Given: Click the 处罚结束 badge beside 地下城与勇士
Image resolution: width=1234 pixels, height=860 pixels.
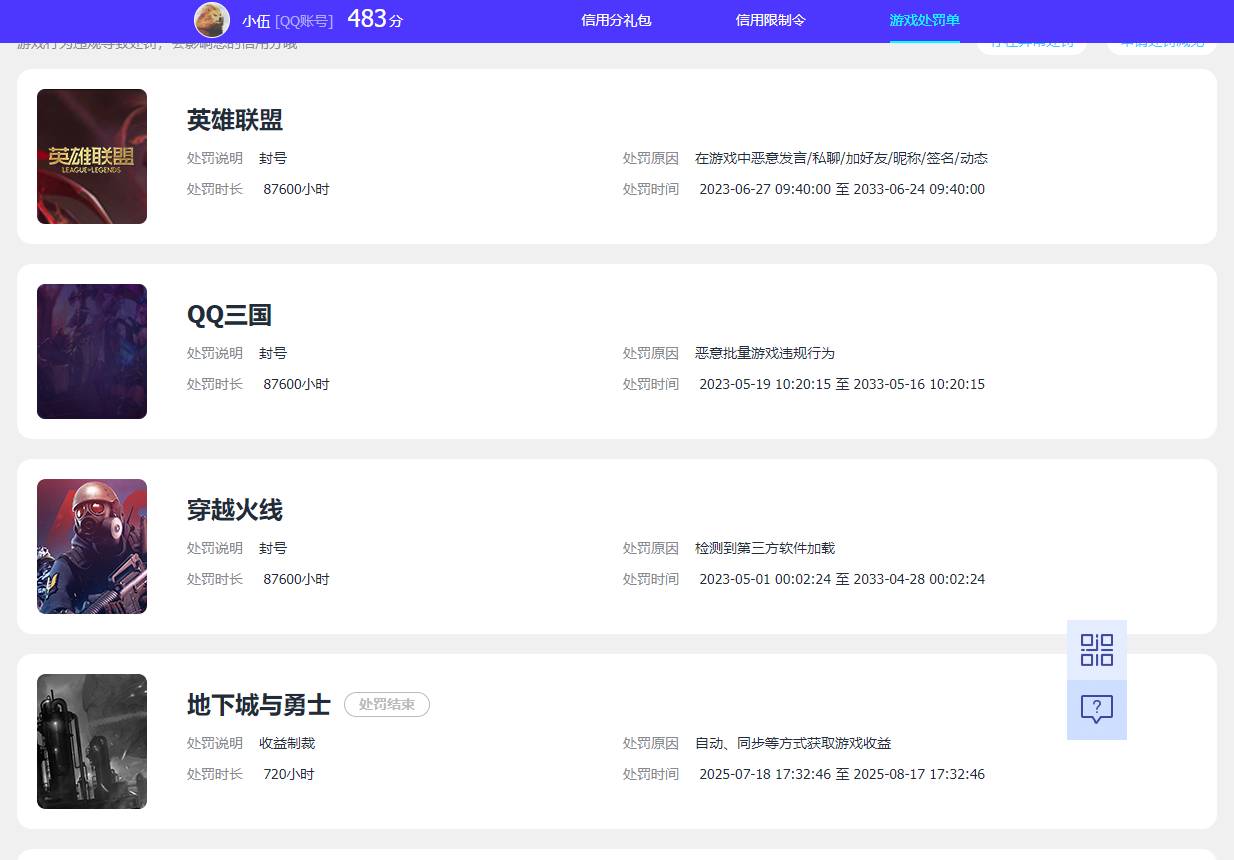Looking at the screenshot, I should point(386,704).
